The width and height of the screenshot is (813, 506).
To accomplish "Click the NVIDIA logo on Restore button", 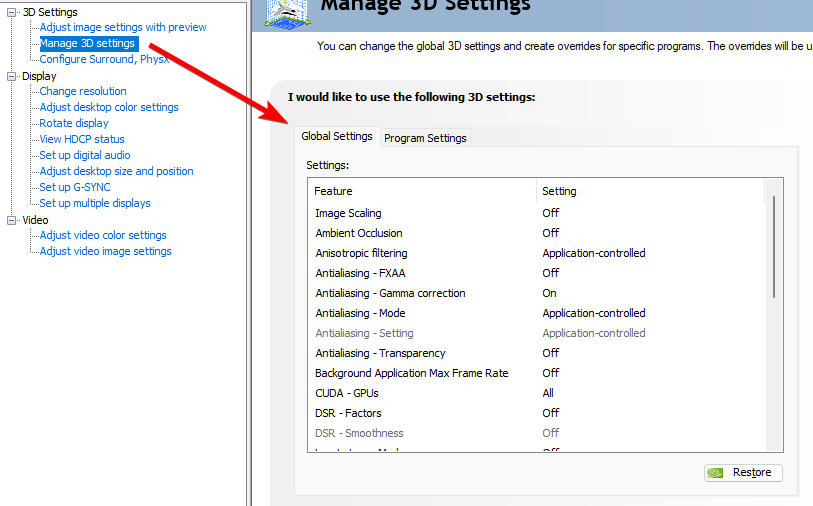I will click(716, 473).
